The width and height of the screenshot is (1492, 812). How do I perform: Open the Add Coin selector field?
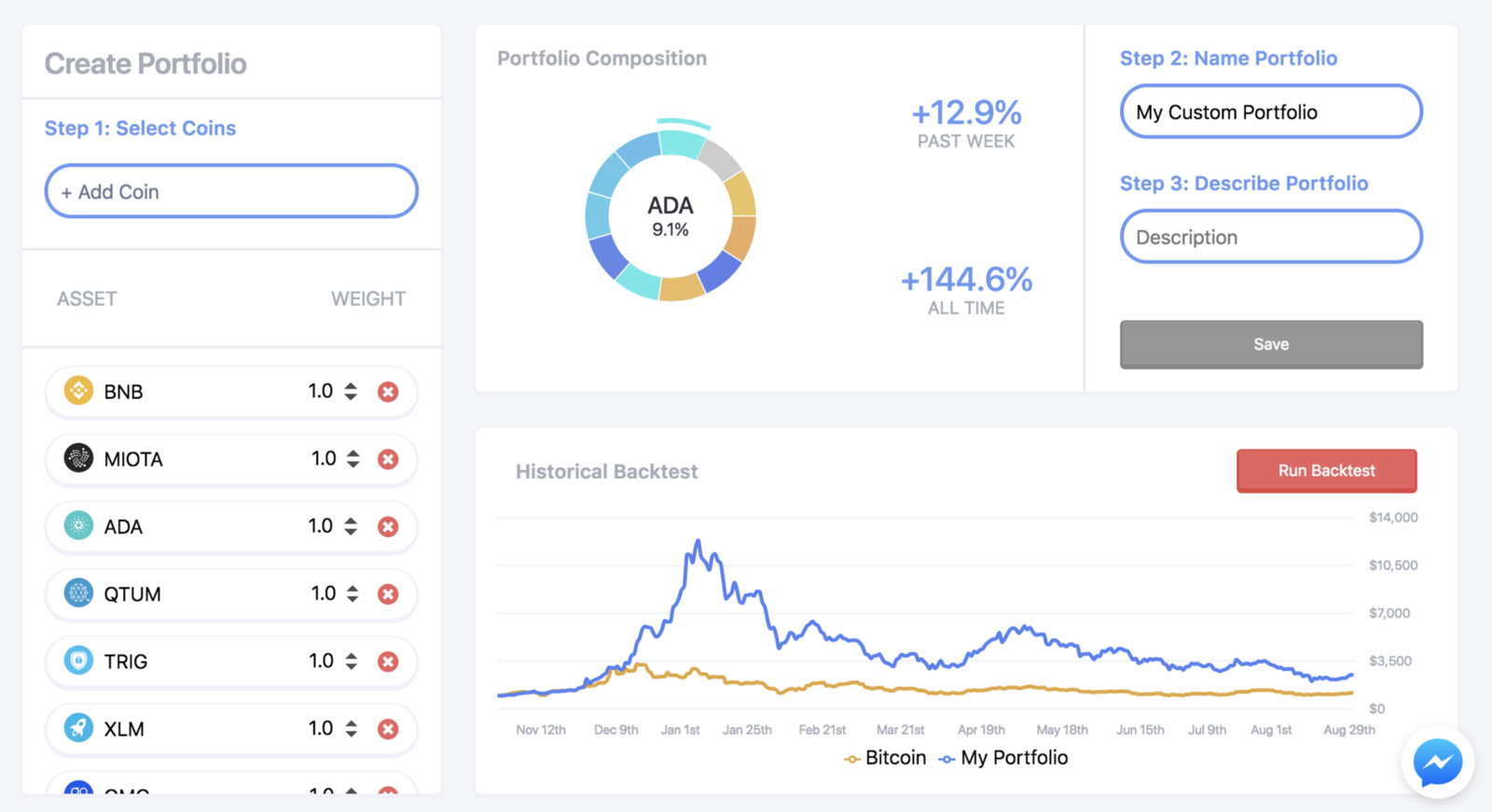231,192
